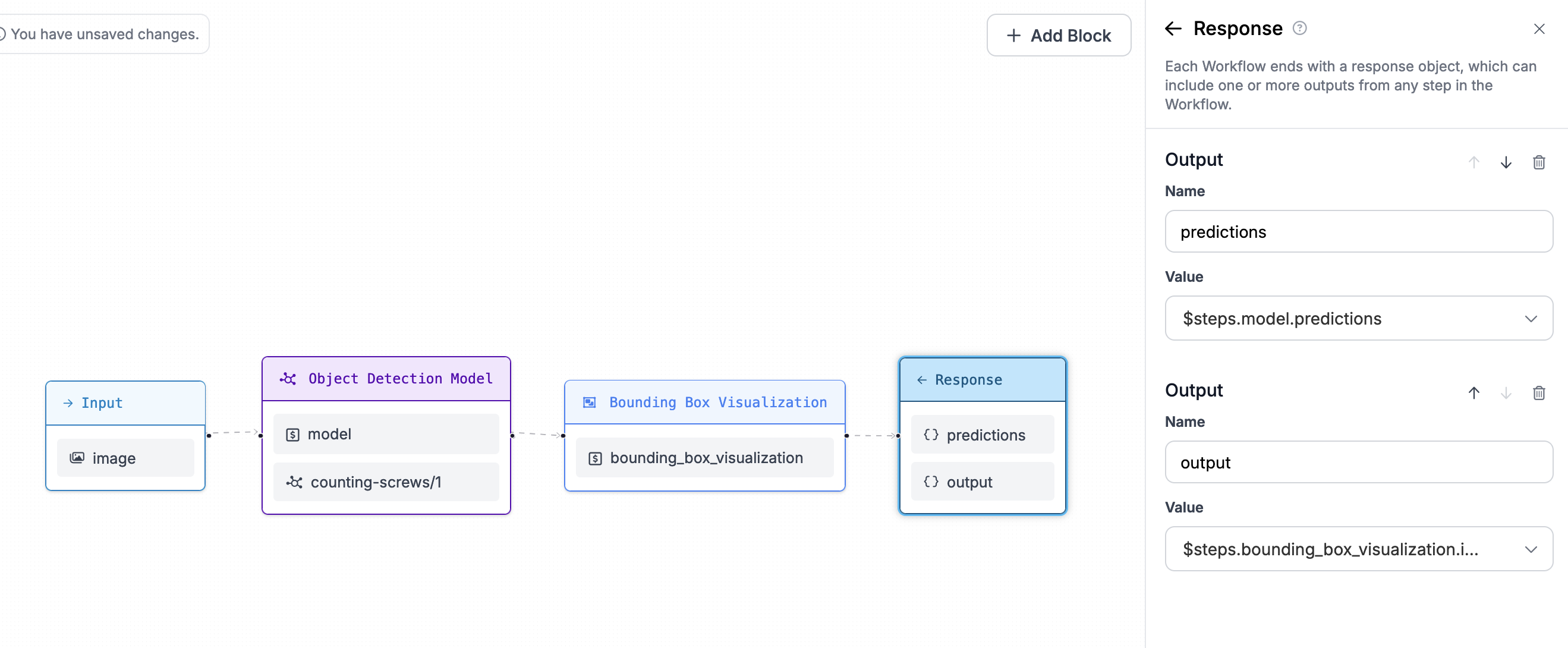
Task: Select the Input node
Action: pos(125,402)
